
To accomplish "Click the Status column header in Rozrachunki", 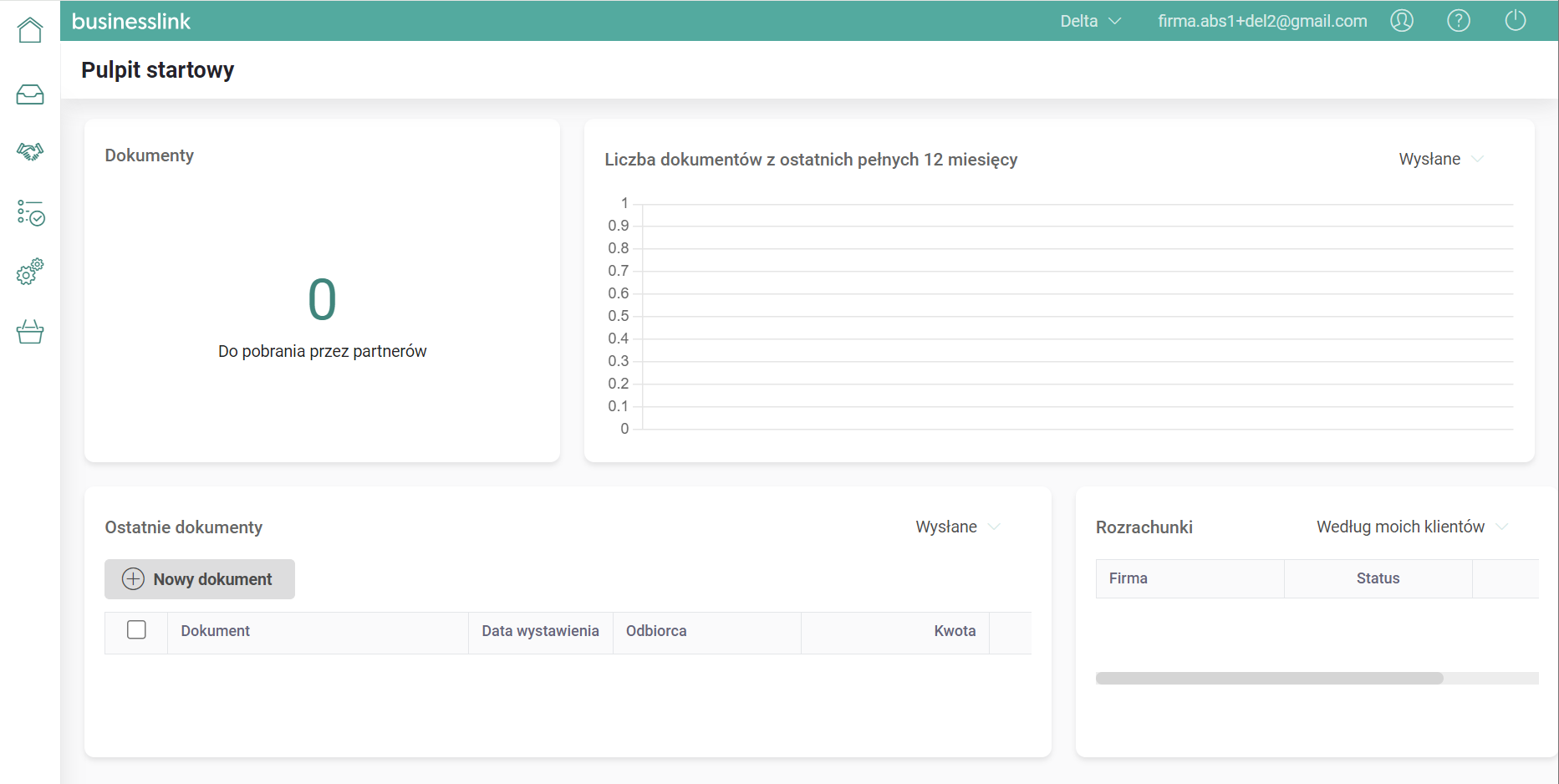I will point(1378,578).
